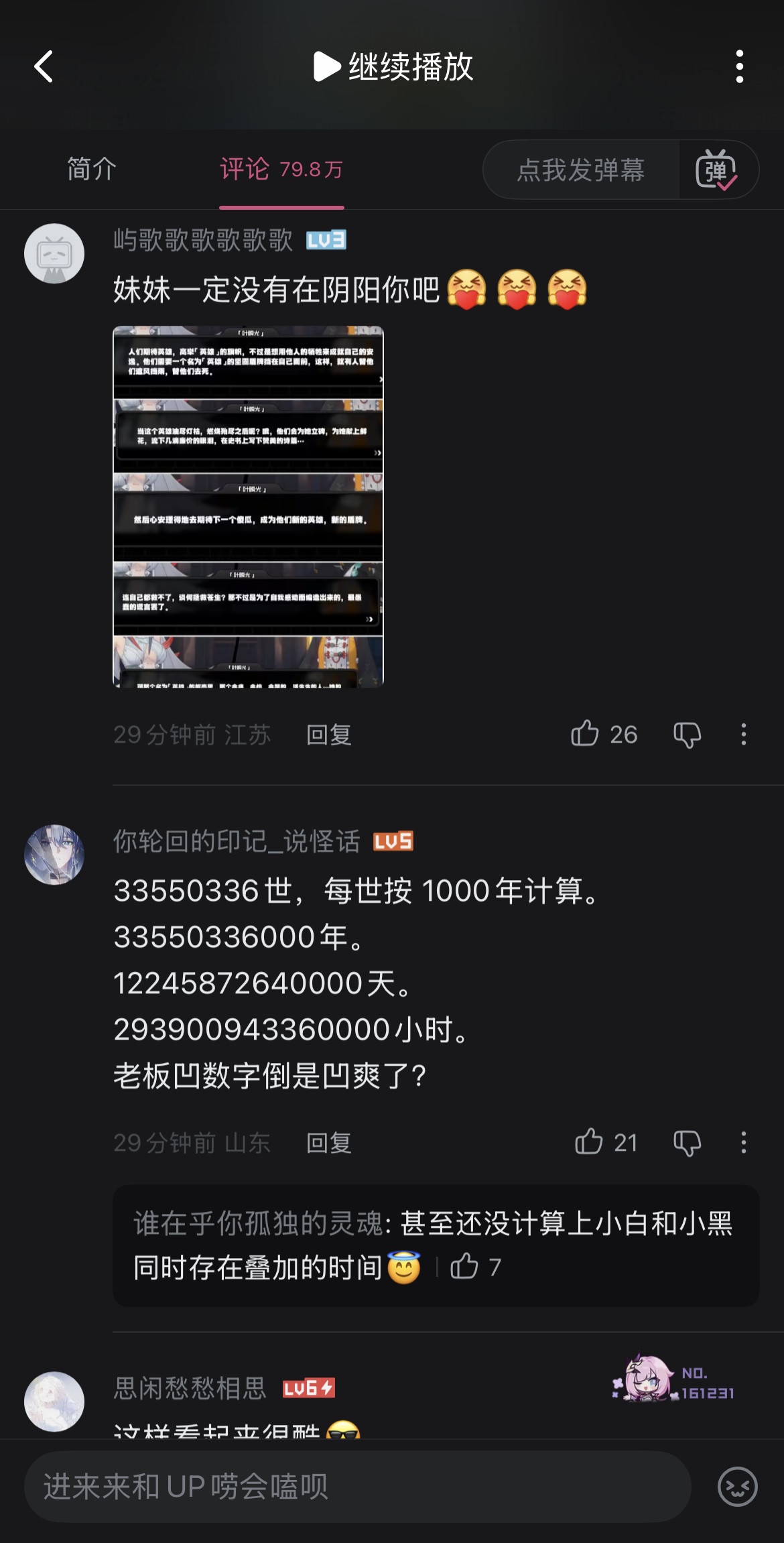784x1543 pixels.
Task: Open the top-right three-dot menu
Action: click(x=739, y=66)
